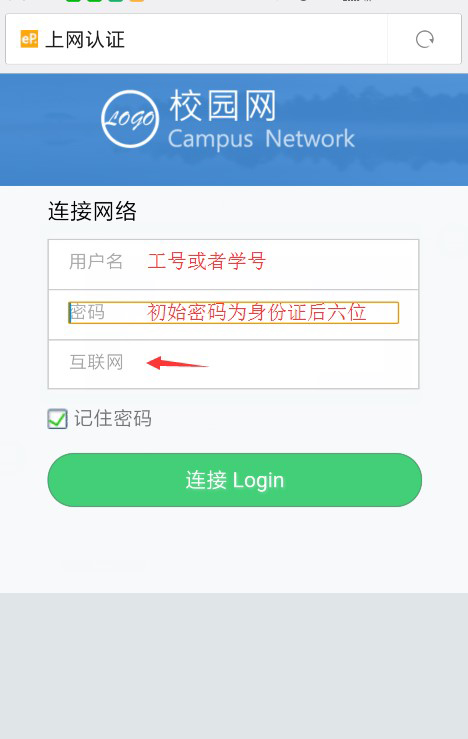Click the Campus Network subtitle text
468x739 pixels.
(261, 140)
